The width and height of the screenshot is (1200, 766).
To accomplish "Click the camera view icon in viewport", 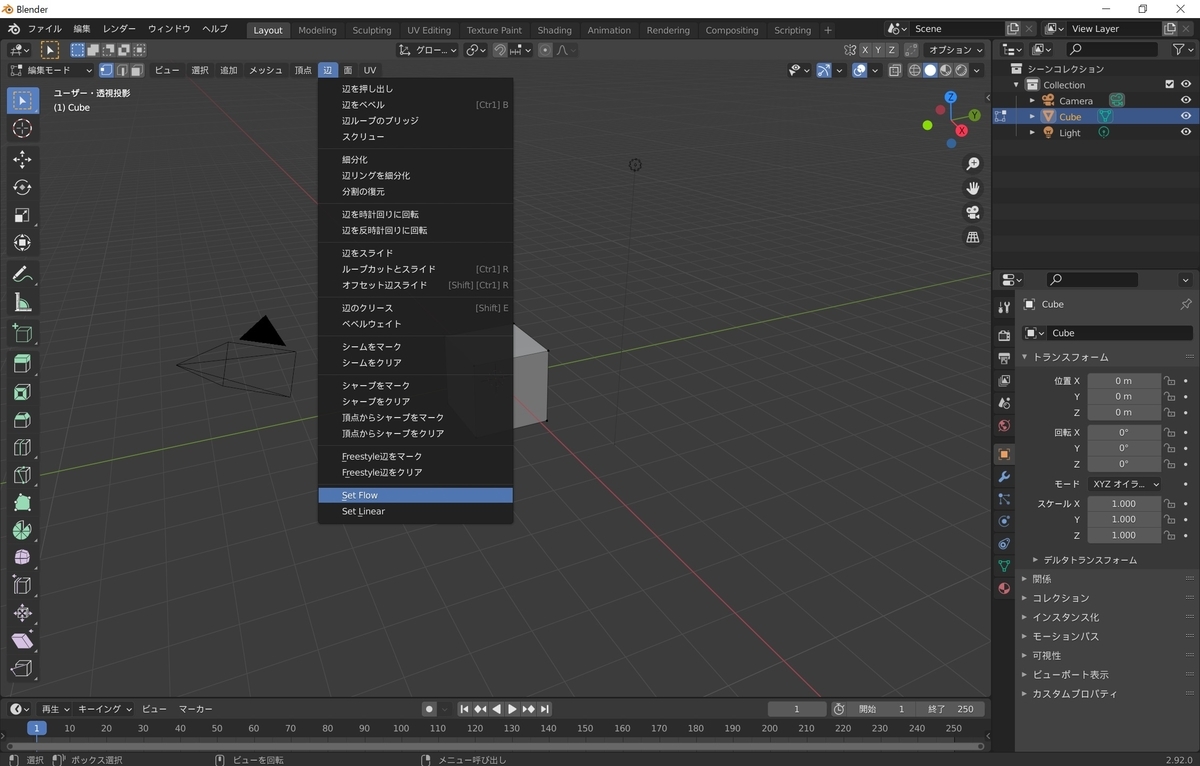I will tap(971, 212).
